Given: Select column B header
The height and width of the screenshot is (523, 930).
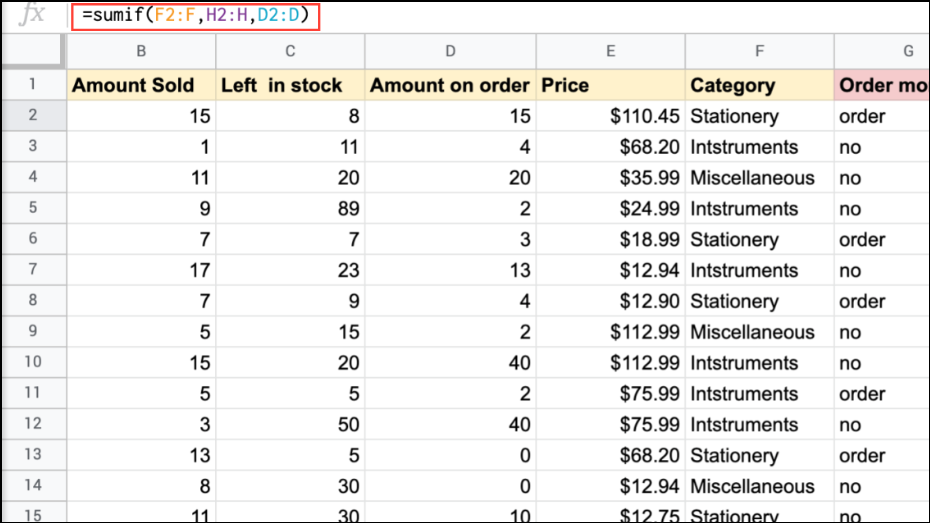Looking at the screenshot, I should tap(141, 52).
